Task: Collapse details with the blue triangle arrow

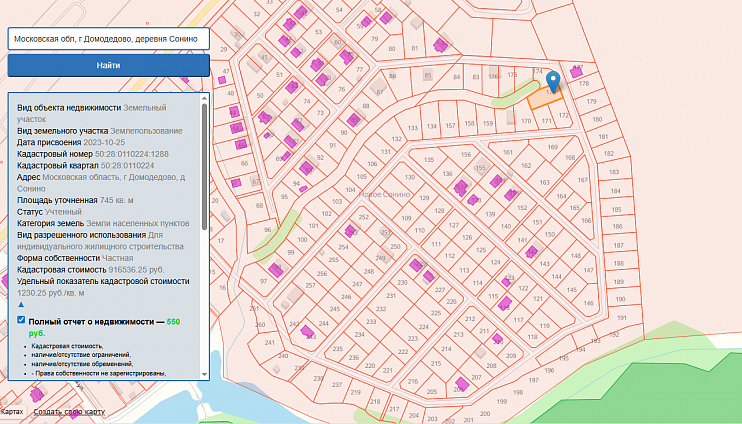Action: tap(21, 305)
